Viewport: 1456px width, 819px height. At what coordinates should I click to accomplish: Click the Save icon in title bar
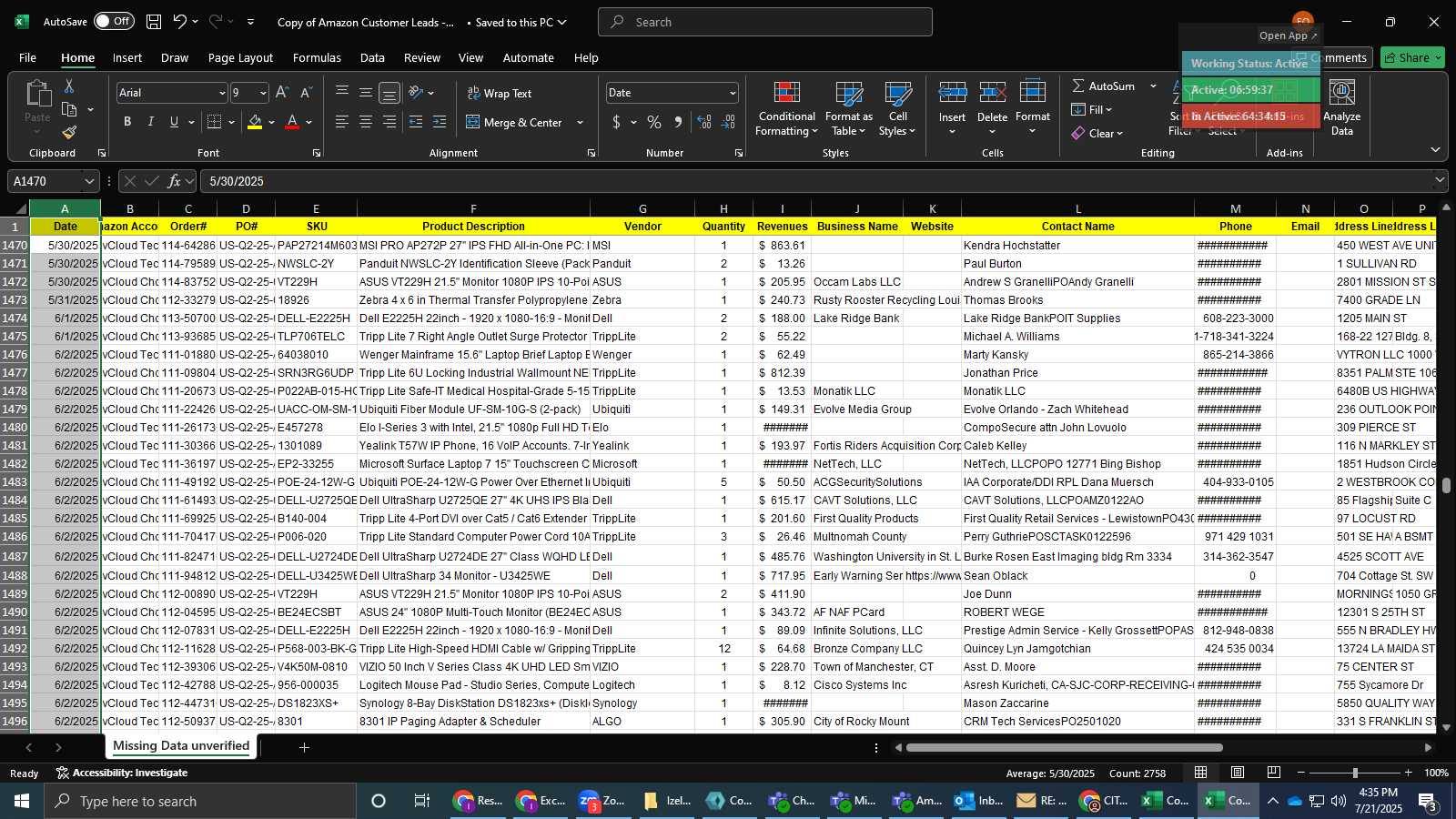pos(154,22)
